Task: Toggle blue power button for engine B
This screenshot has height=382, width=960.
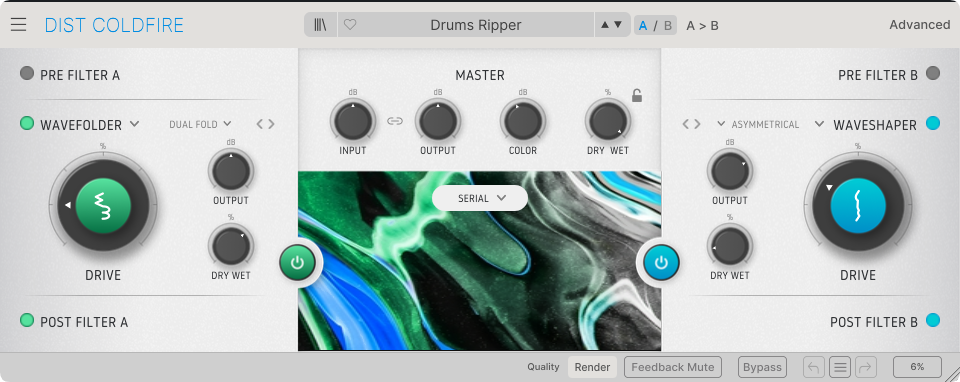Action: [661, 263]
